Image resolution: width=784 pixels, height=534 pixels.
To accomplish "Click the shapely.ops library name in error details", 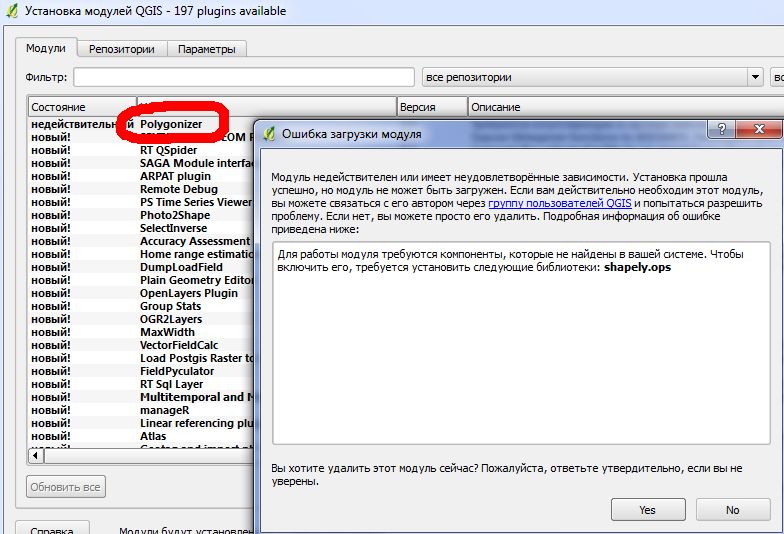I will (x=638, y=267).
